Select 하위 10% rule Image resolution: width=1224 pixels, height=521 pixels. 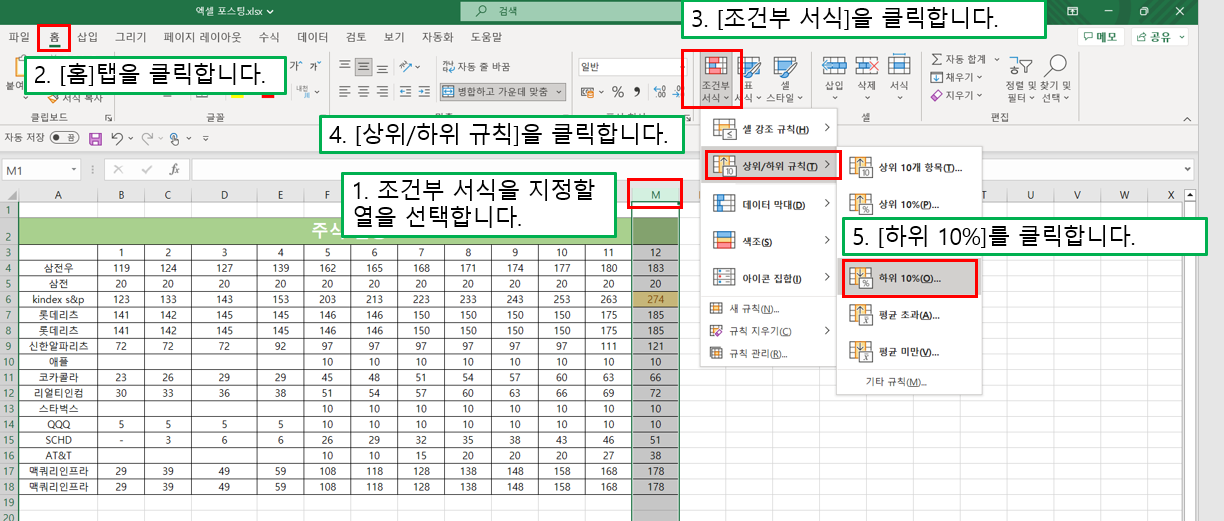(x=909, y=279)
